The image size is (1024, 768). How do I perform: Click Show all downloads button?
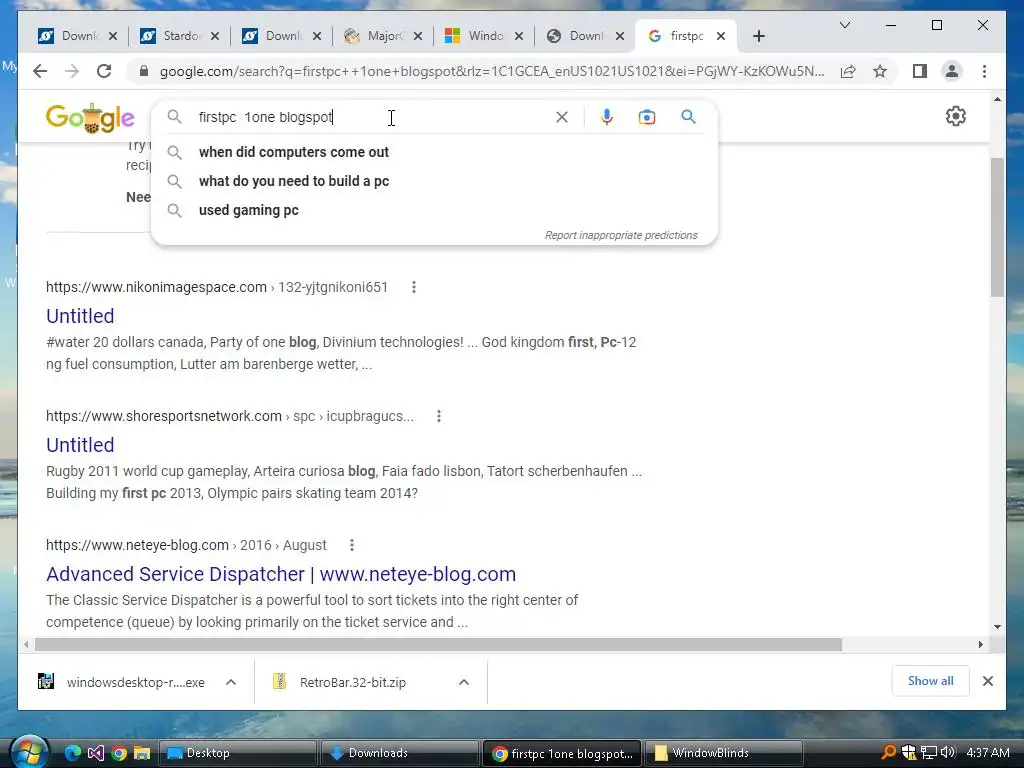[931, 681]
